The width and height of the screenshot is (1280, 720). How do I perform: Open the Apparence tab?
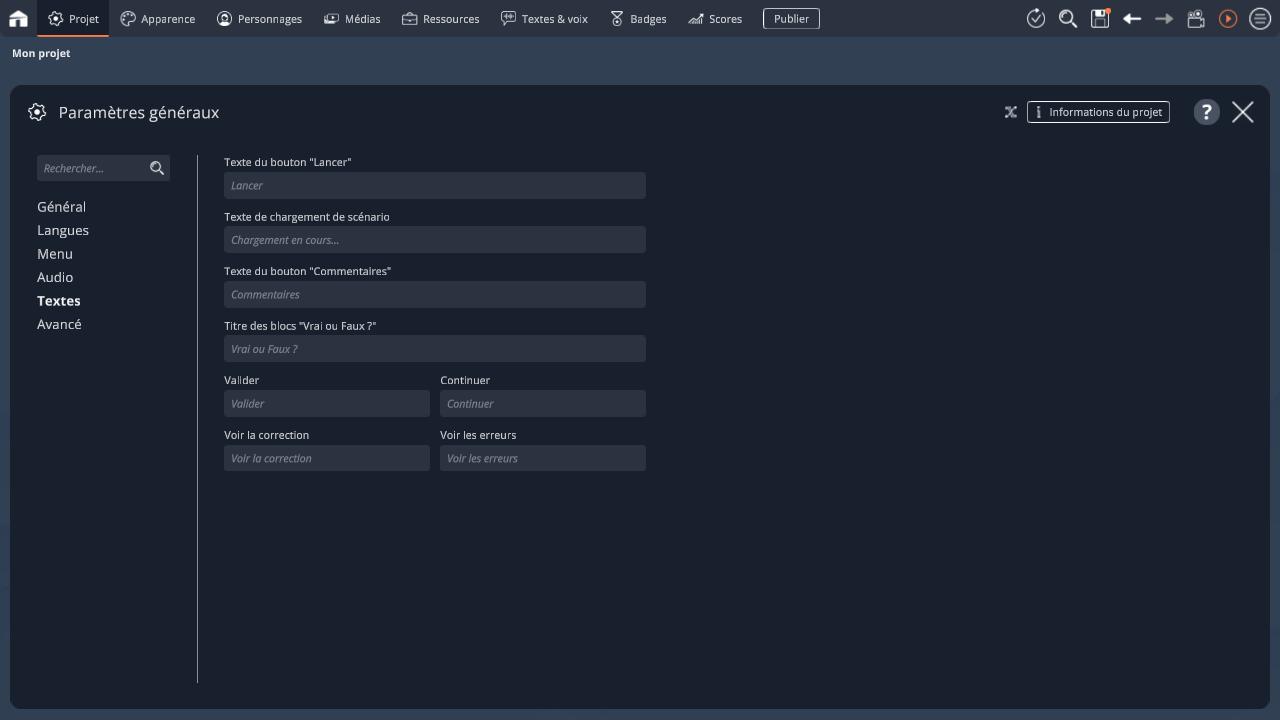(x=157, y=18)
